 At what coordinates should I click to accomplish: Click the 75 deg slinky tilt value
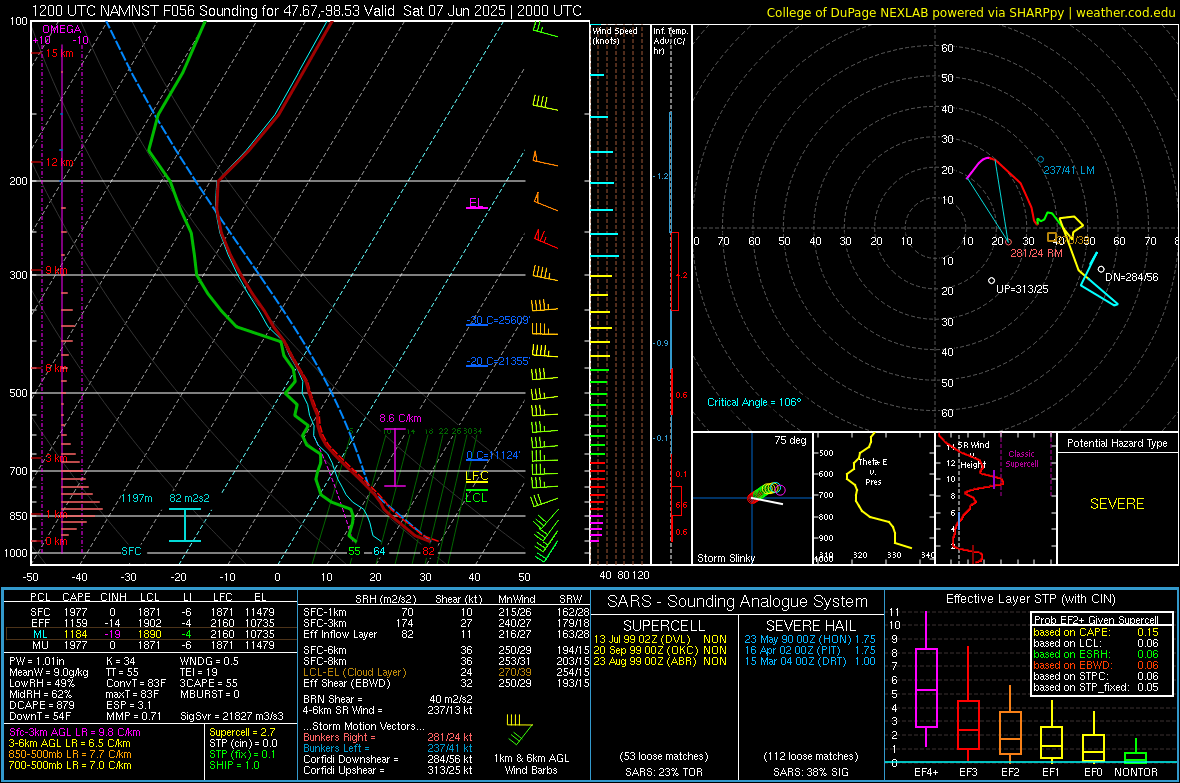tap(790, 440)
